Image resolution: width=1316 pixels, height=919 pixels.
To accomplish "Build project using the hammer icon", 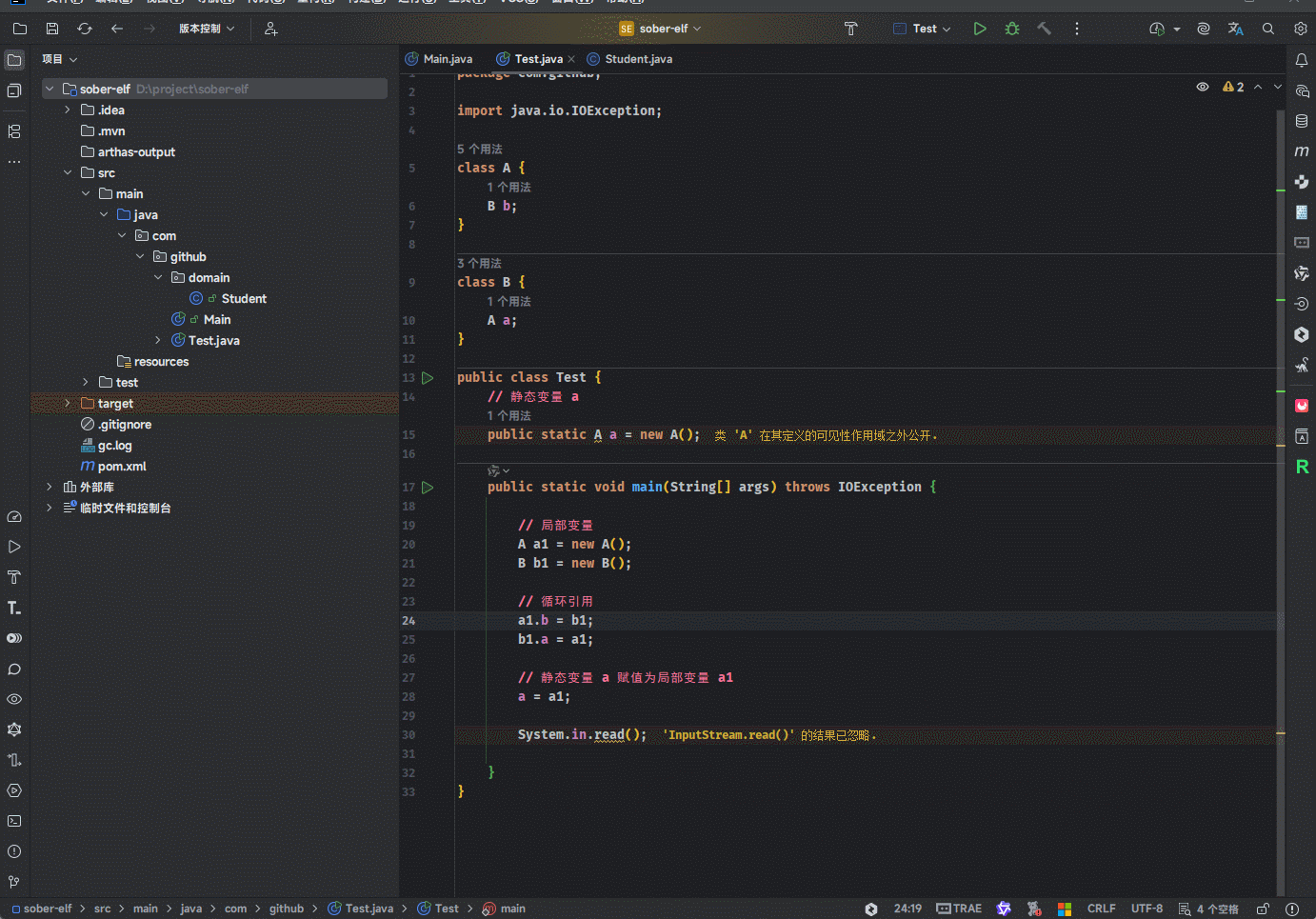I will (x=1044, y=29).
